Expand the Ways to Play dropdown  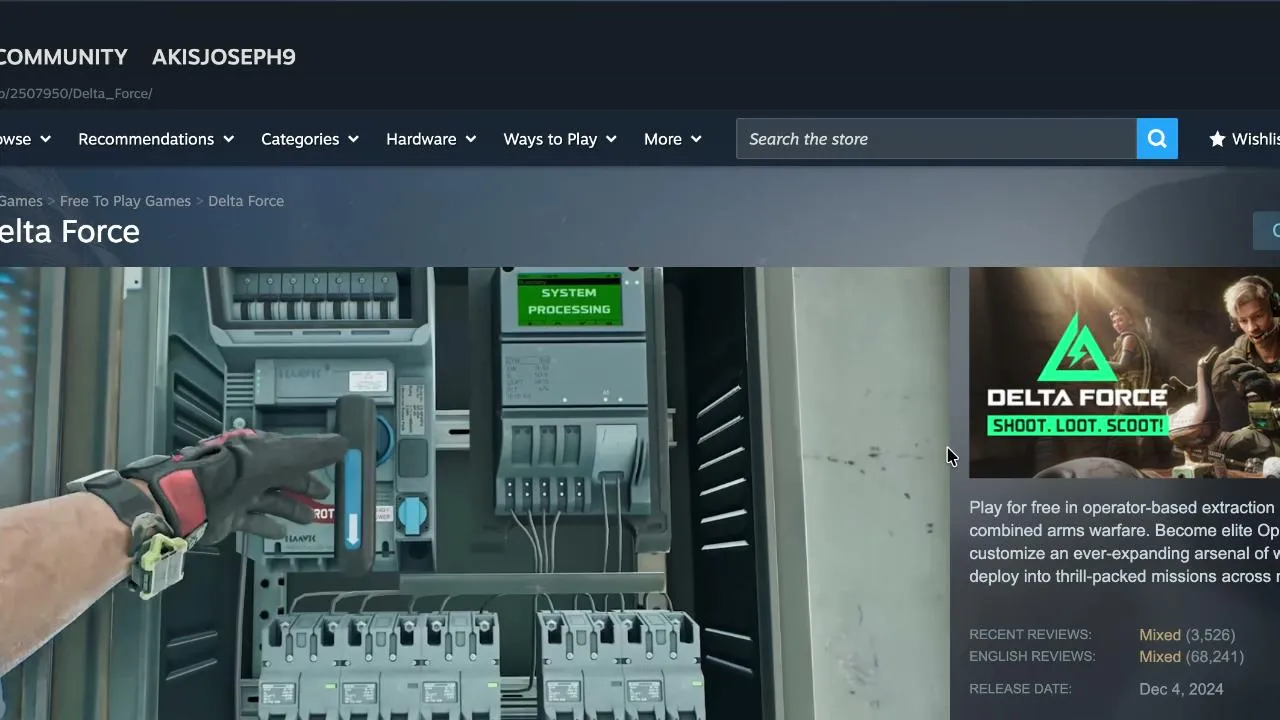[x=560, y=139]
